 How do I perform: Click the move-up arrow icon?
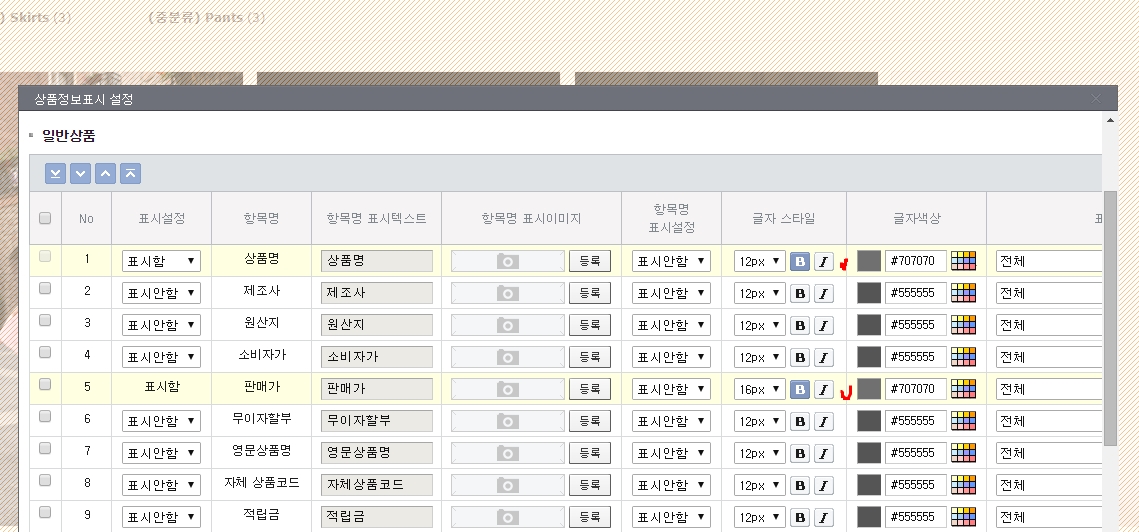(x=105, y=174)
